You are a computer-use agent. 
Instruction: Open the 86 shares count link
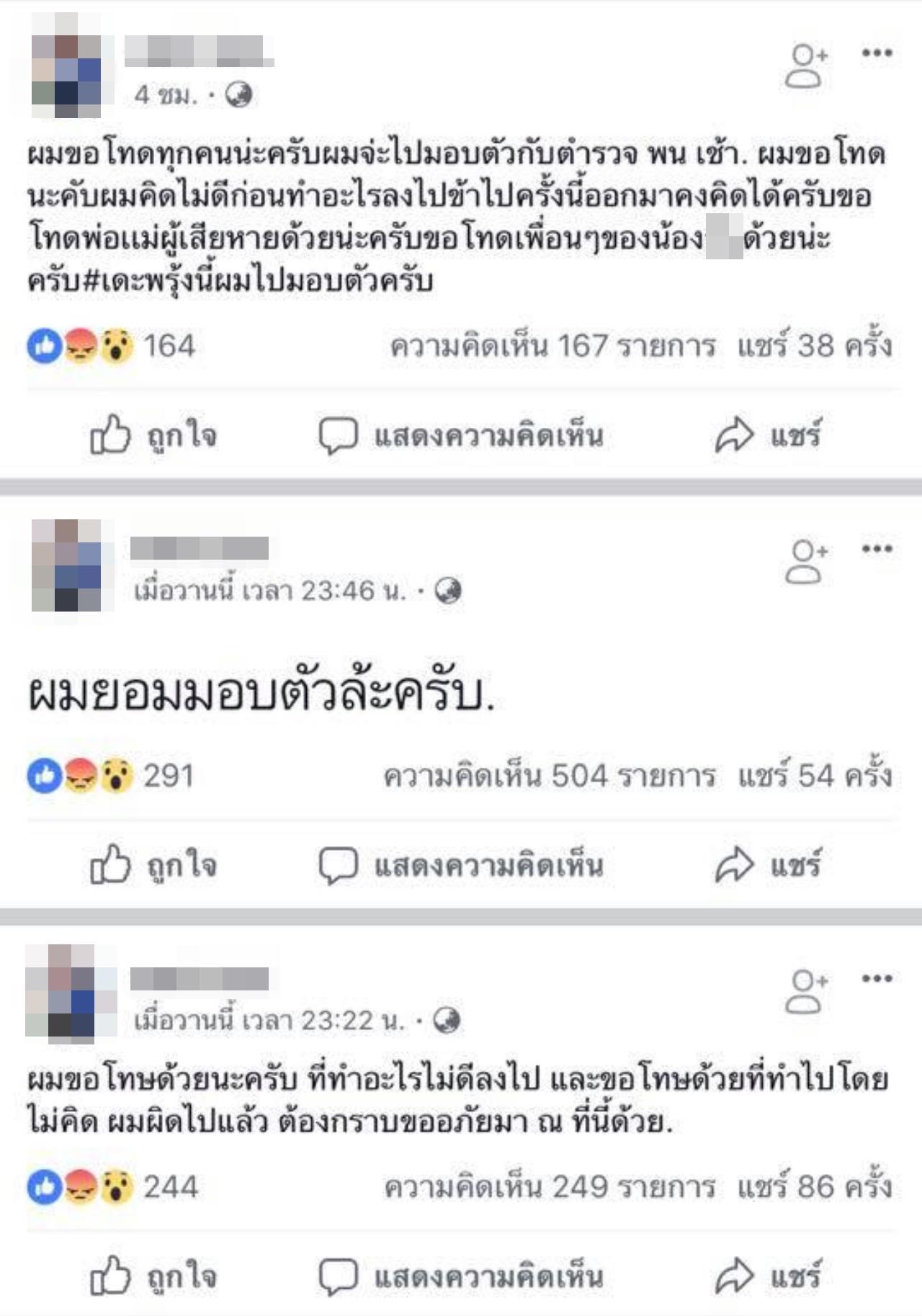click(815, 1186)
